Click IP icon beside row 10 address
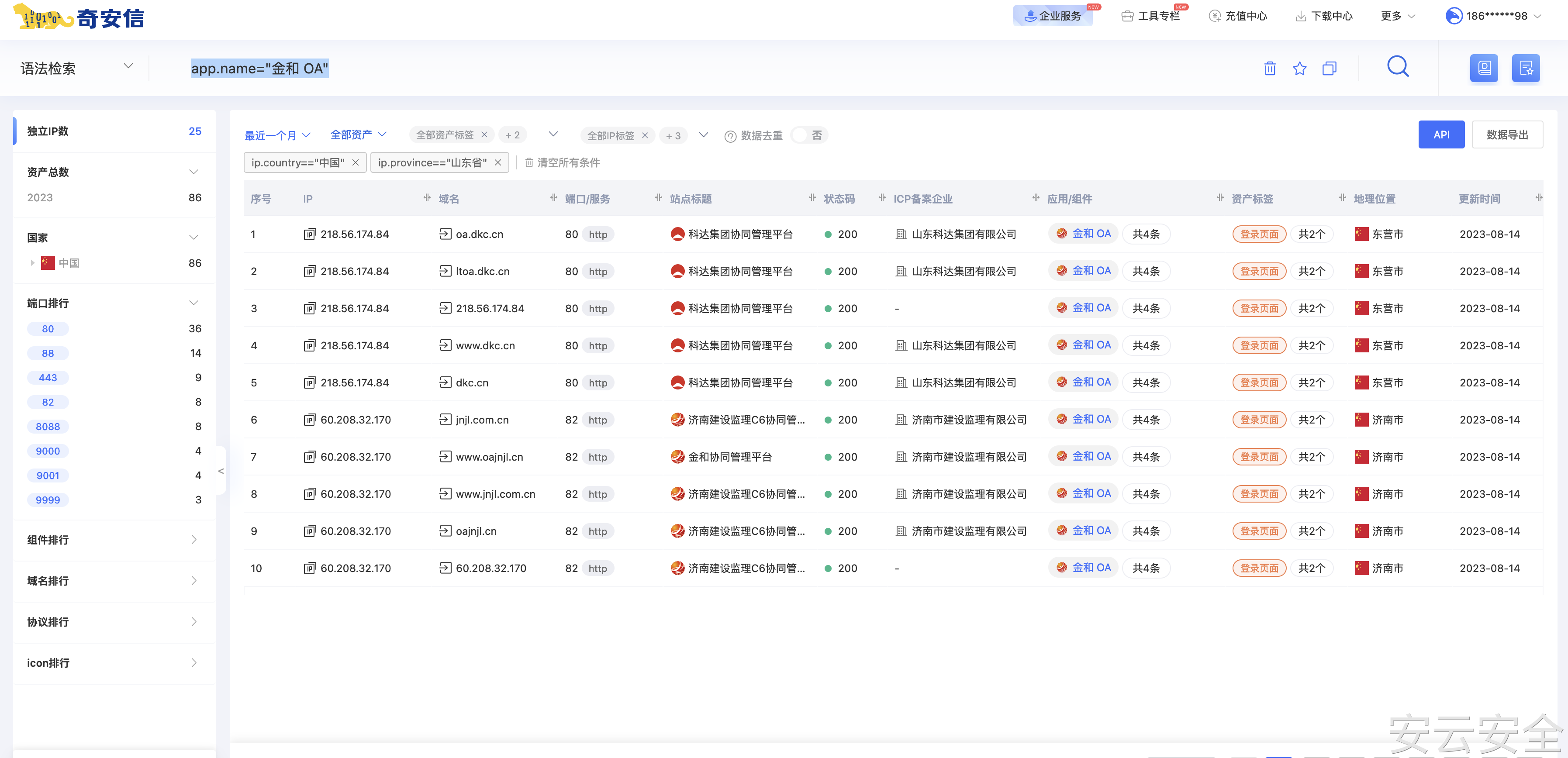The height and width of the screenshot is (758, 1568). click(x=310, y=568)
